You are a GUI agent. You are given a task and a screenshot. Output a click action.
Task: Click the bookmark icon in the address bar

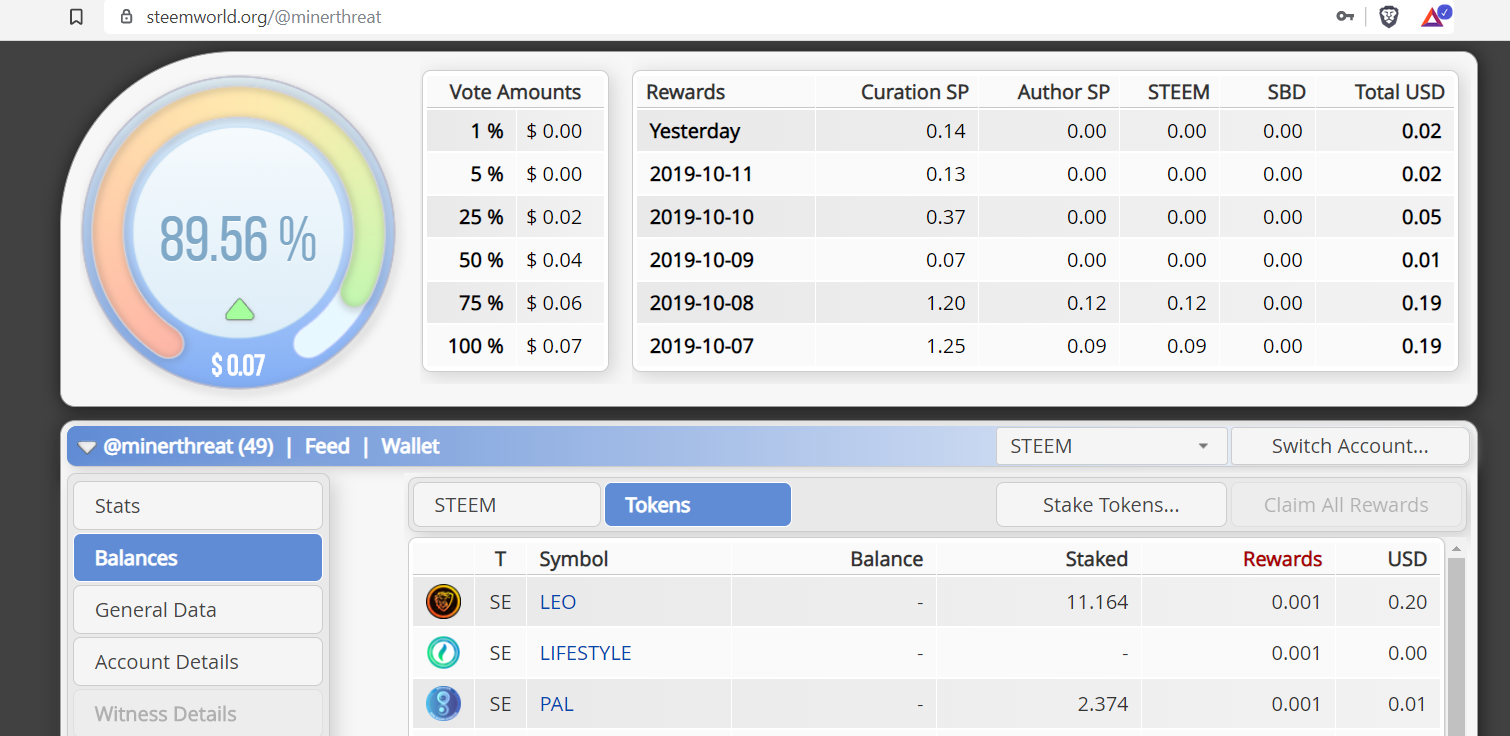pos(76,17)
